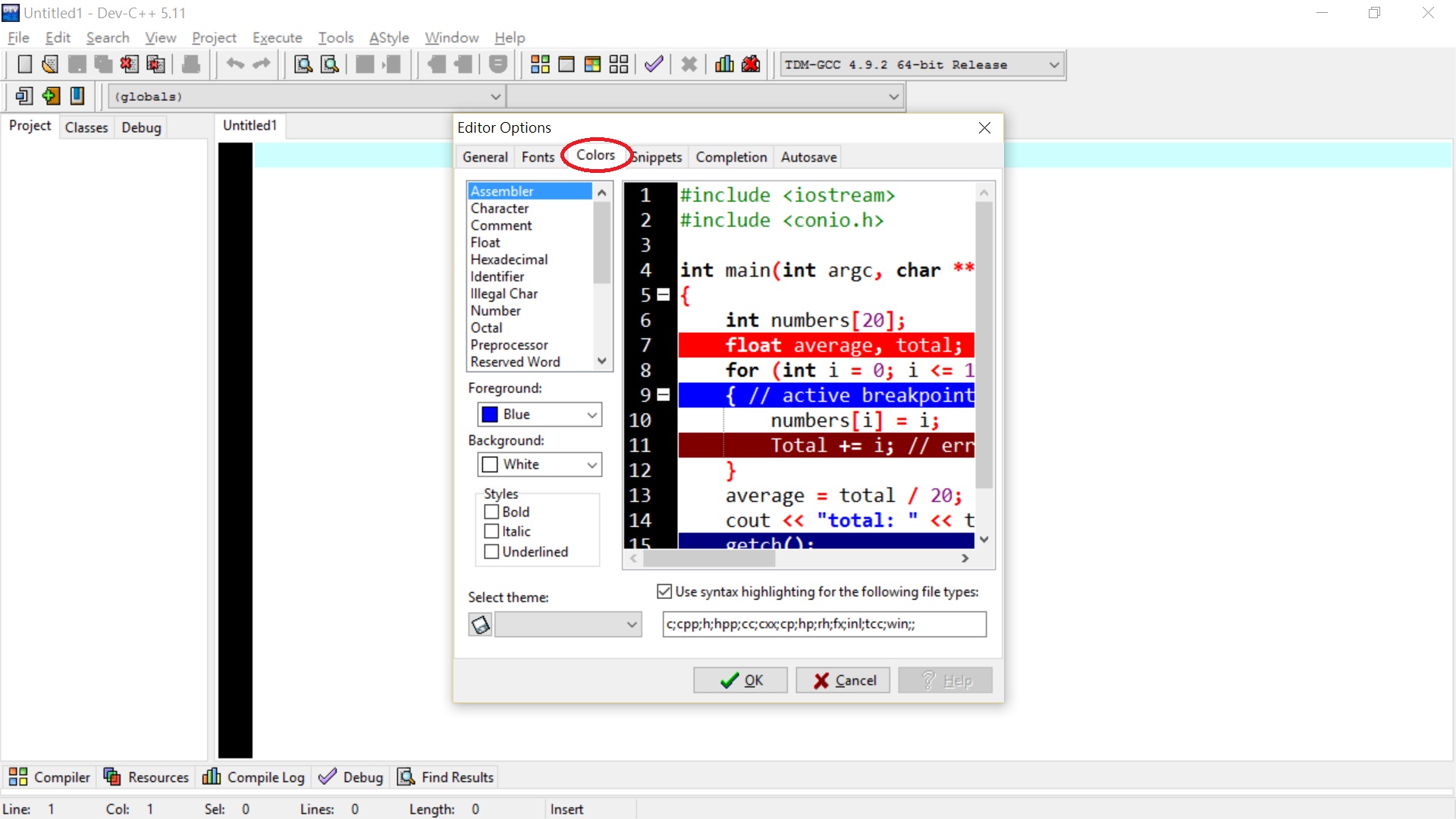The width and height of the screenshot is (1456, 819).
Task: Enable the Bold style checkbox
Action: 491,512
